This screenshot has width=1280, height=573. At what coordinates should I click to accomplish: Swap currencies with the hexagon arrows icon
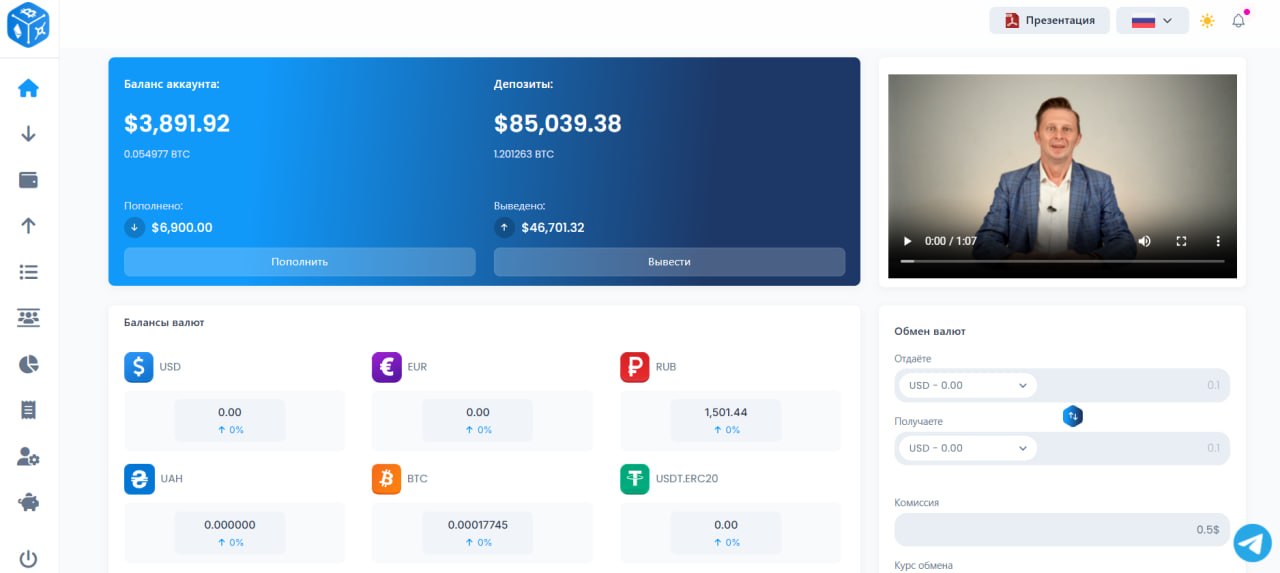(x=1072, y=416)
